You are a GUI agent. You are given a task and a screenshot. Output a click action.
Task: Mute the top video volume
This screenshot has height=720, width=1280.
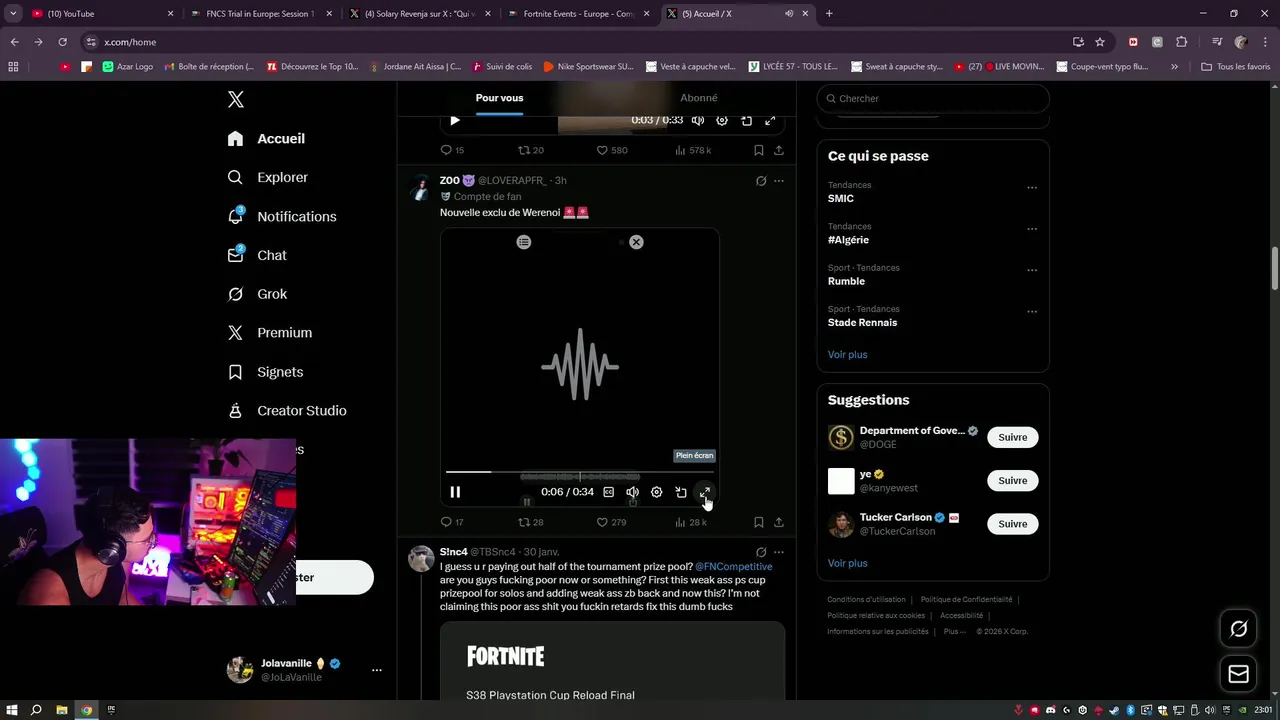point(698,120)
